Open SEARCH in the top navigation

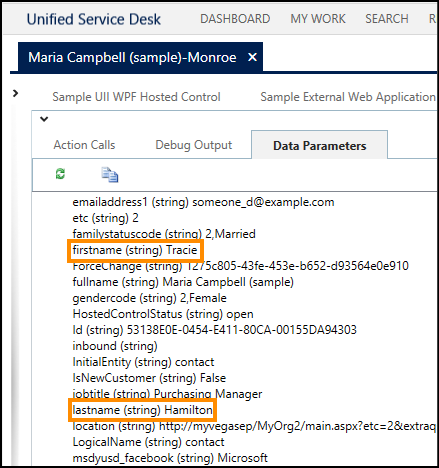pyautogui.click(x=387, y=19)
